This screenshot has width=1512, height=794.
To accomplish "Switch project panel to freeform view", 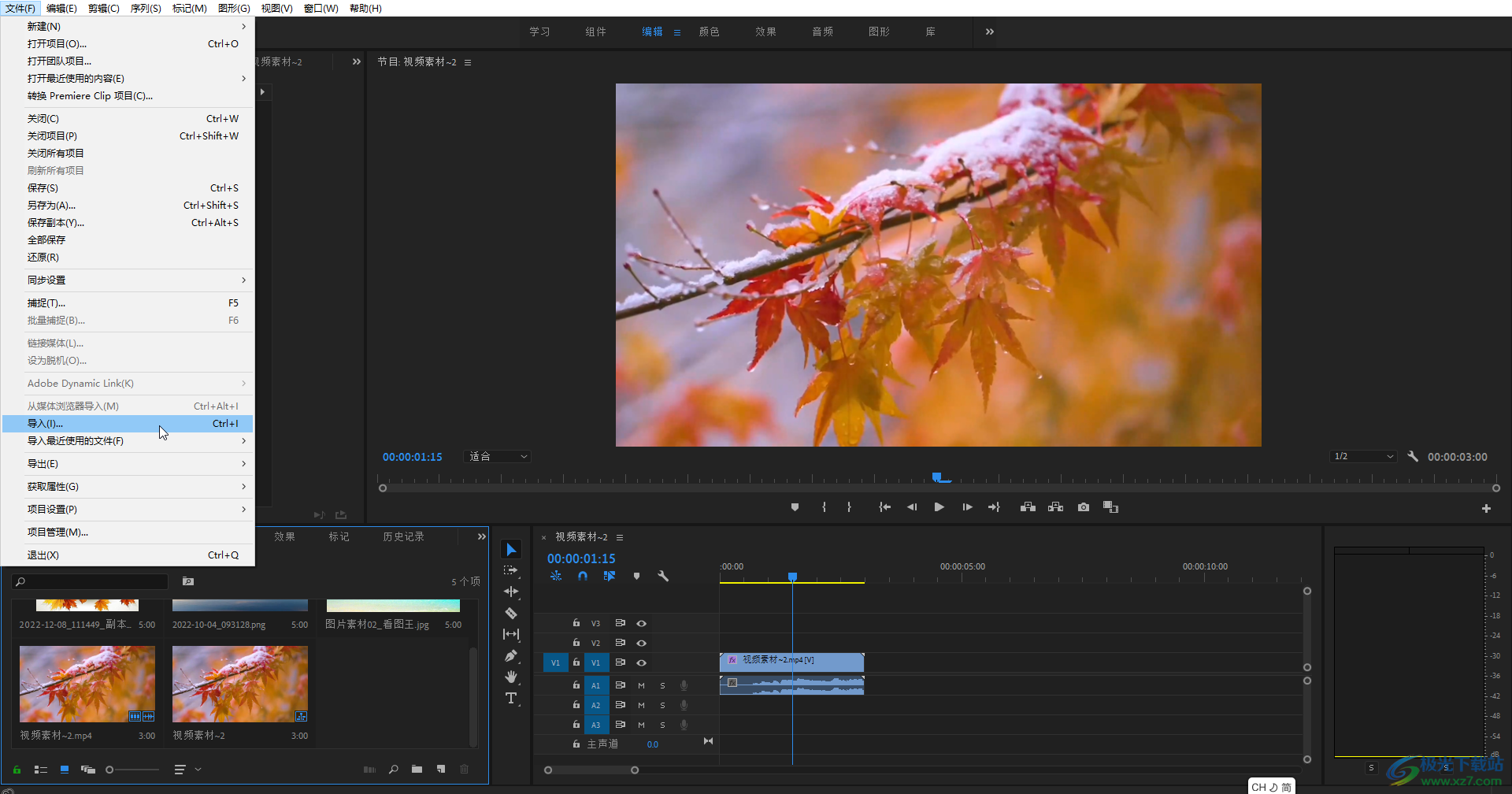I will (88, 770).
